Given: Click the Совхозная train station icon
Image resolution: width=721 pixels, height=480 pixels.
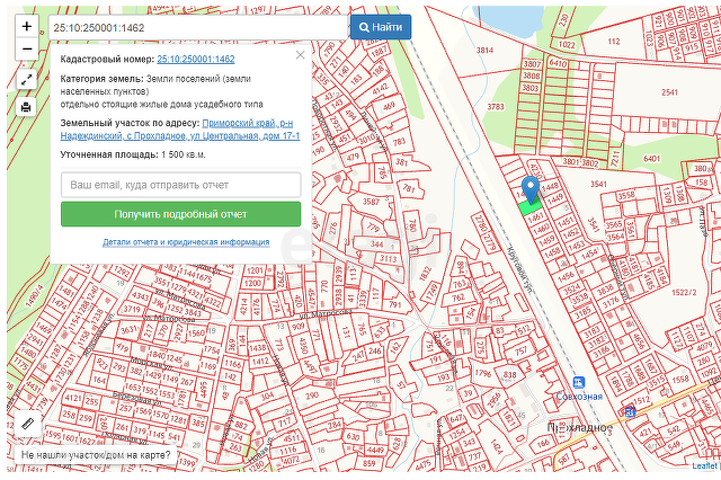Looking at the screenshot, I should [x=578, y=382].
